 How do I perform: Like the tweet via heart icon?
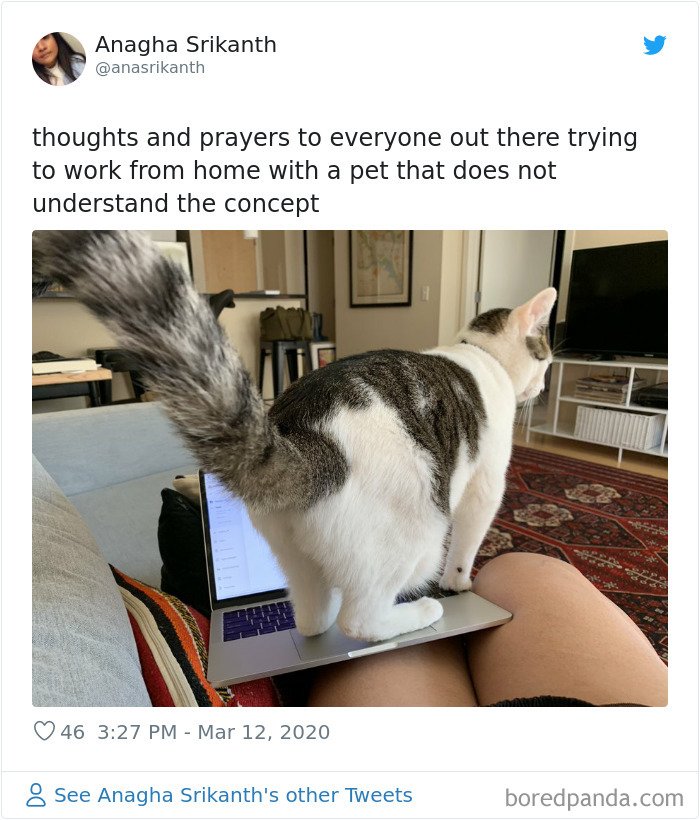(44, 731)
